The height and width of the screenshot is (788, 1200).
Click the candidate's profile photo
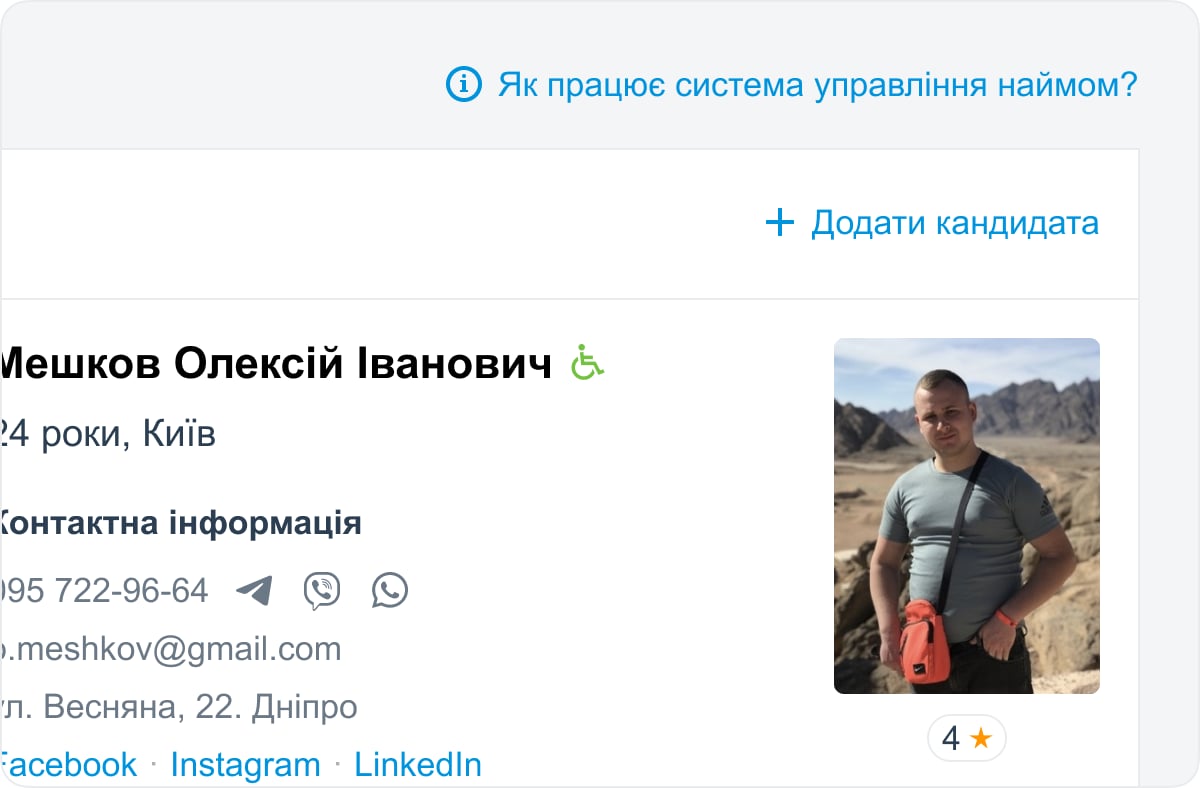[966, 516]
